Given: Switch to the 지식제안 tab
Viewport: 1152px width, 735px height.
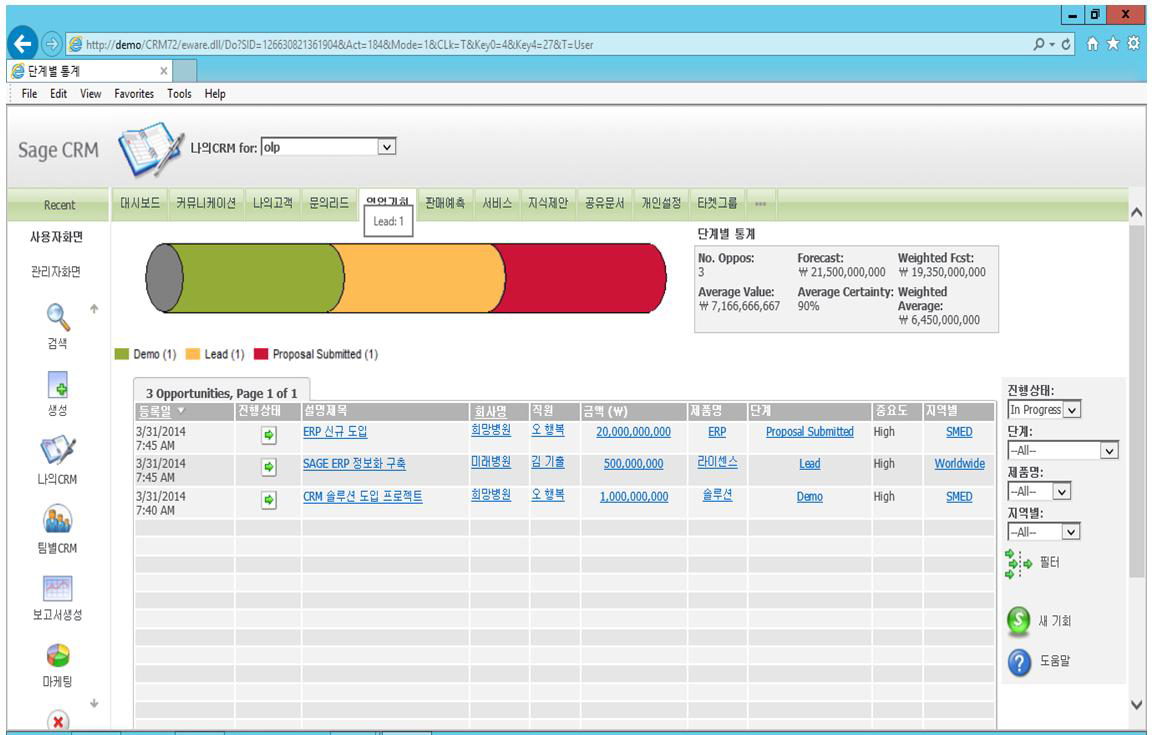Looking at the screenshot, I should point(548,203).
